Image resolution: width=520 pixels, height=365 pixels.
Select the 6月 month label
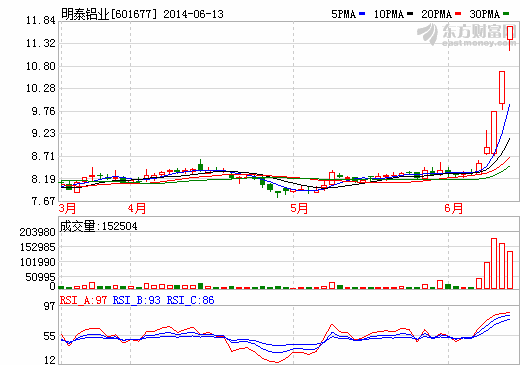[x=454, y=209]
